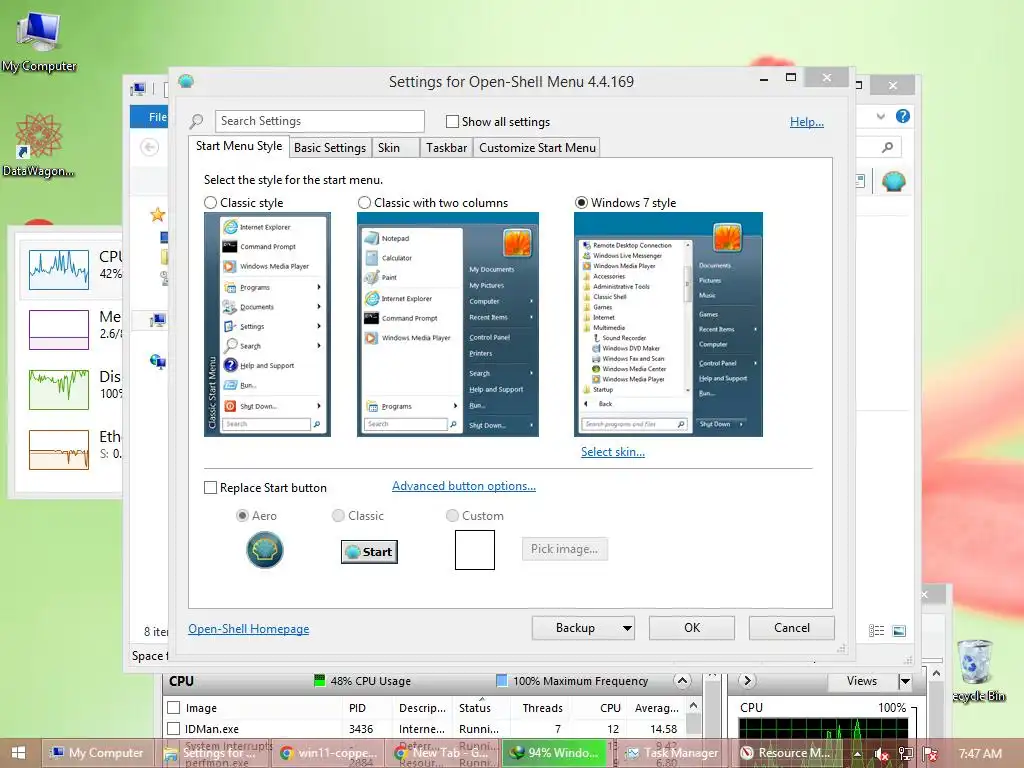The height and width of the screenshot is (768, 1024).
Task: Click the Pick image button
Action: [564, 549]
